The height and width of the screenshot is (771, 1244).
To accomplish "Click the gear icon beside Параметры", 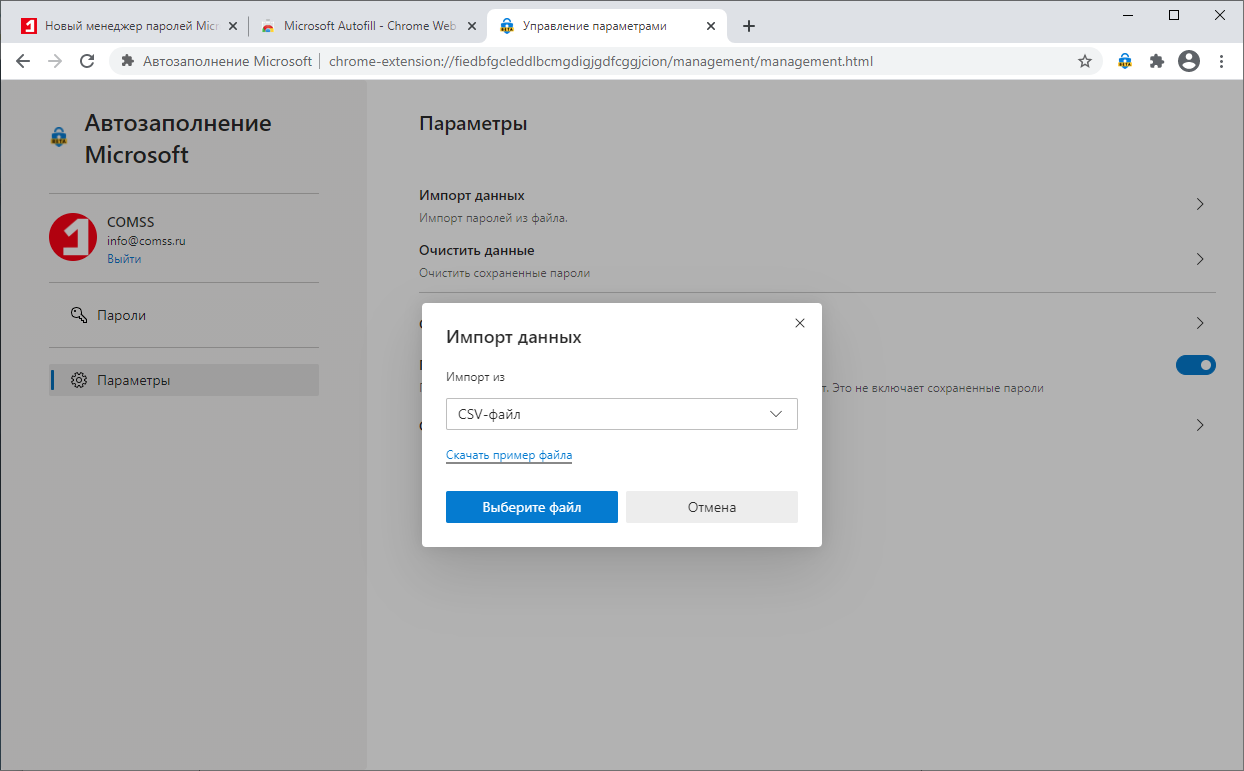I will (x=79, y=380).
